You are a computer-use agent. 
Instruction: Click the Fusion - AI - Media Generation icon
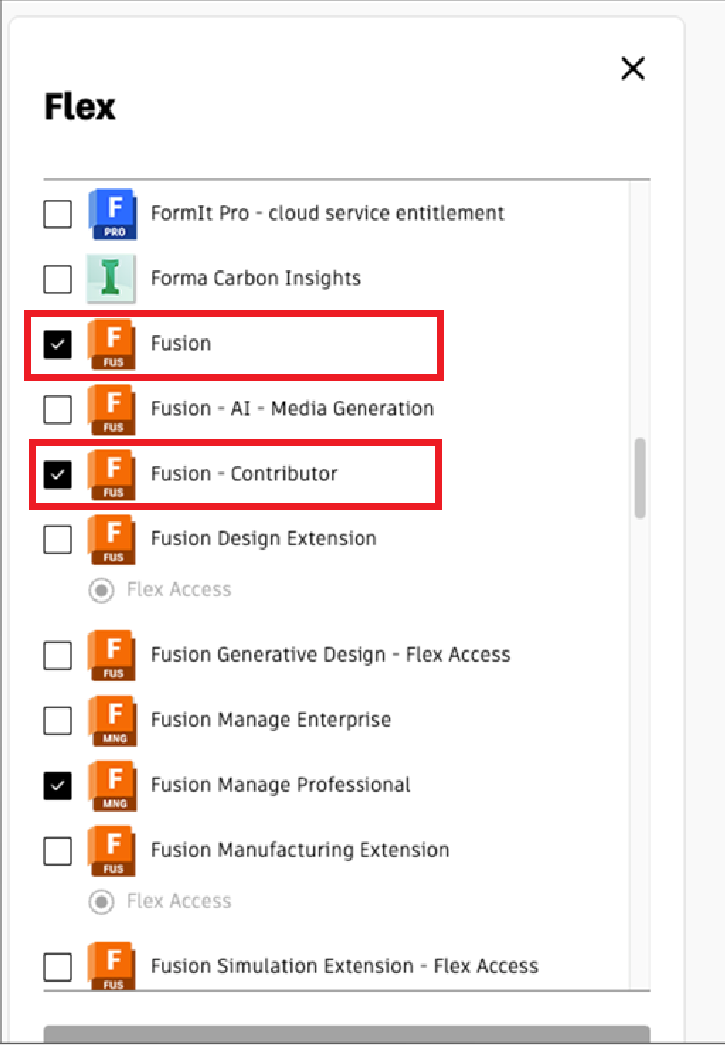coord(112,409)
